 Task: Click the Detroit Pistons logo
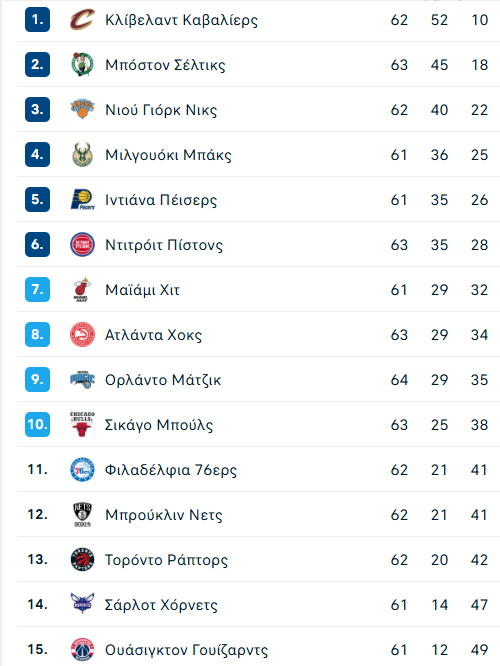[82, 245]
